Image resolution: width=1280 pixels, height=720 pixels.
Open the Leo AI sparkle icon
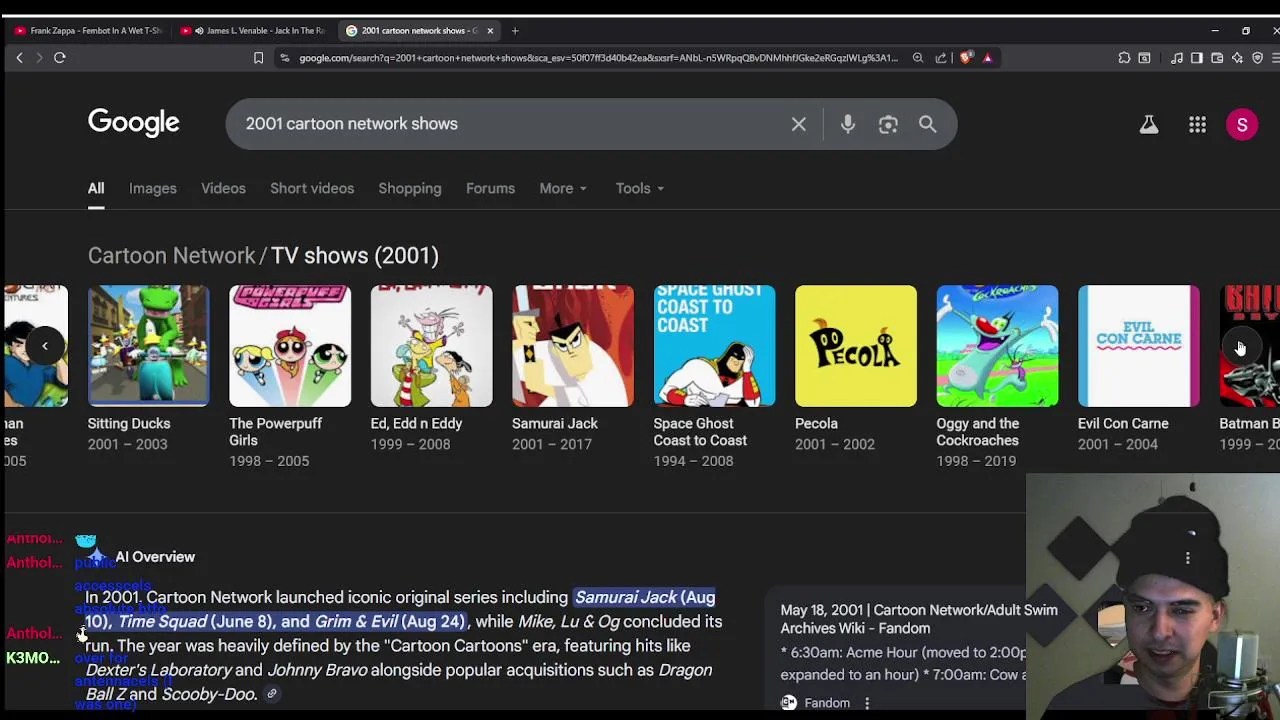(x=1237, y=58)
